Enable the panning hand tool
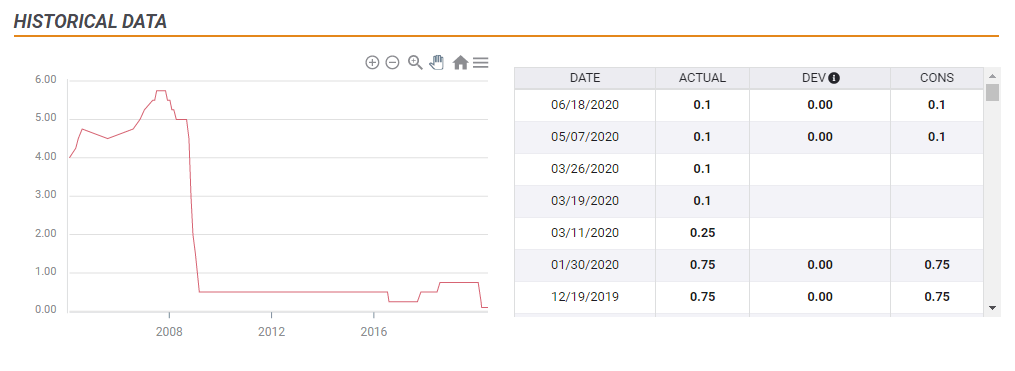The image size is (1015, 371). tap(437, 62)
